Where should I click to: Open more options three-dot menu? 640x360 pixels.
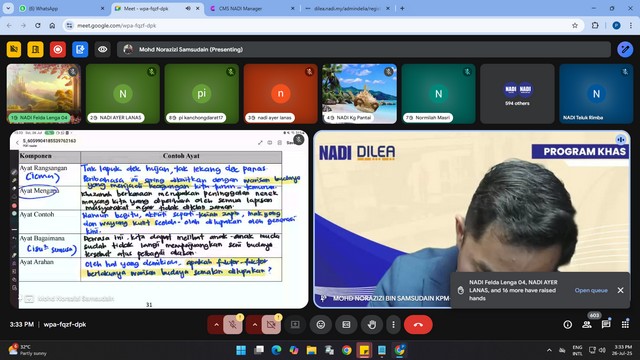(393, 325)
